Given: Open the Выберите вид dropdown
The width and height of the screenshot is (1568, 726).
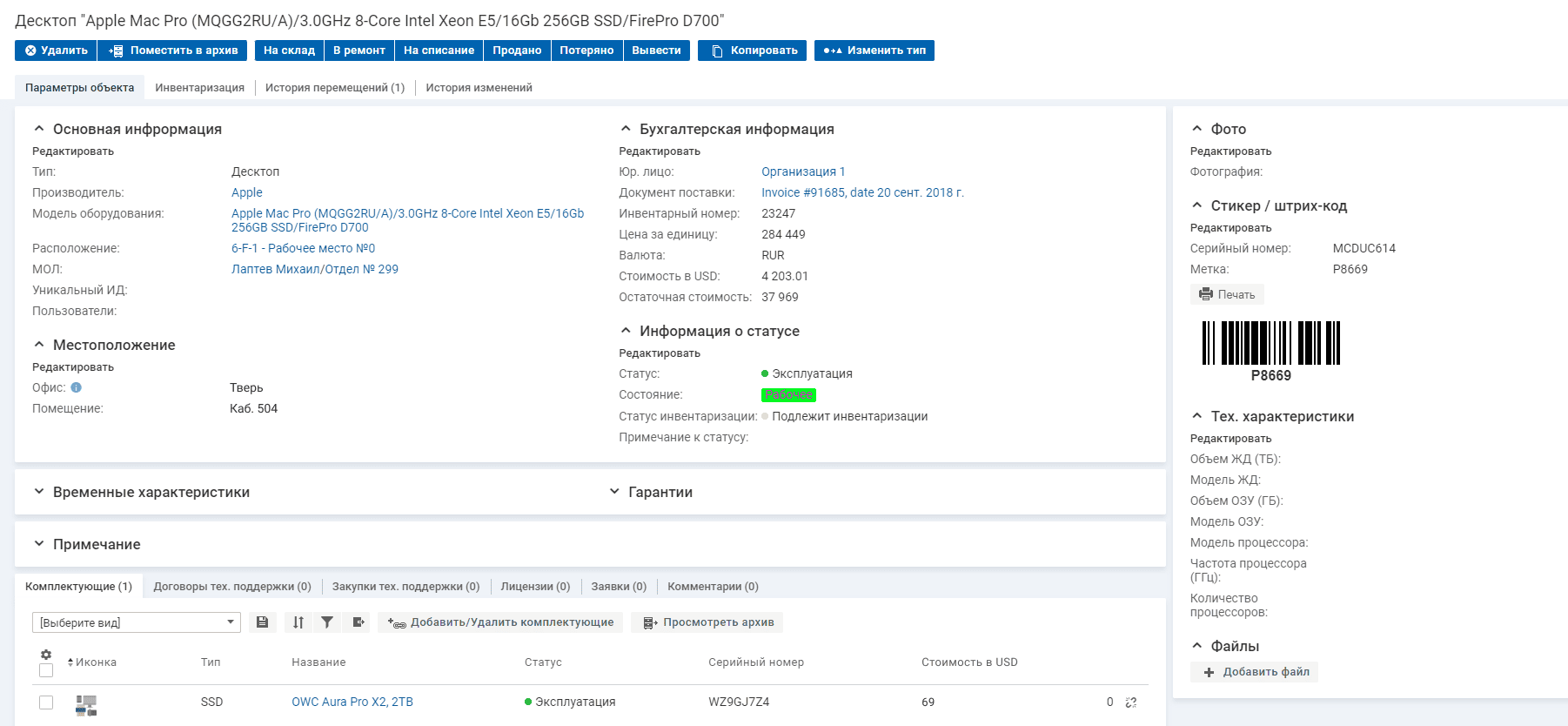Looking at the screenshot, I should 137,622.
